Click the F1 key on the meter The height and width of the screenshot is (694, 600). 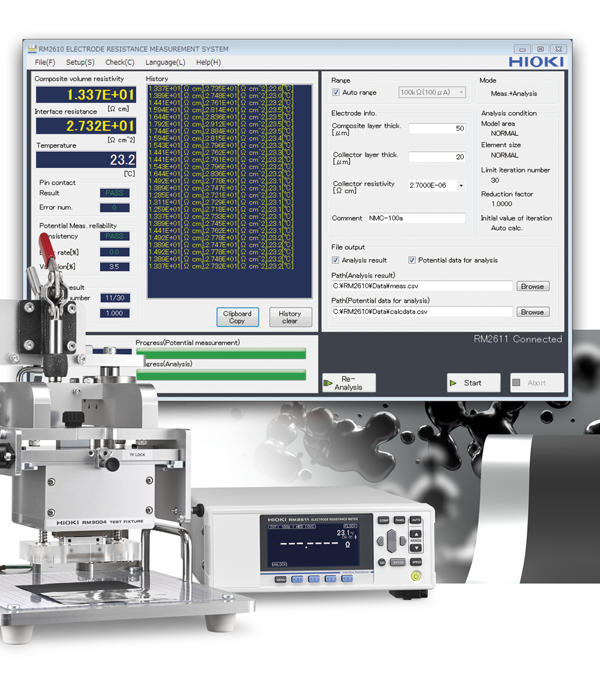[297, 579]
